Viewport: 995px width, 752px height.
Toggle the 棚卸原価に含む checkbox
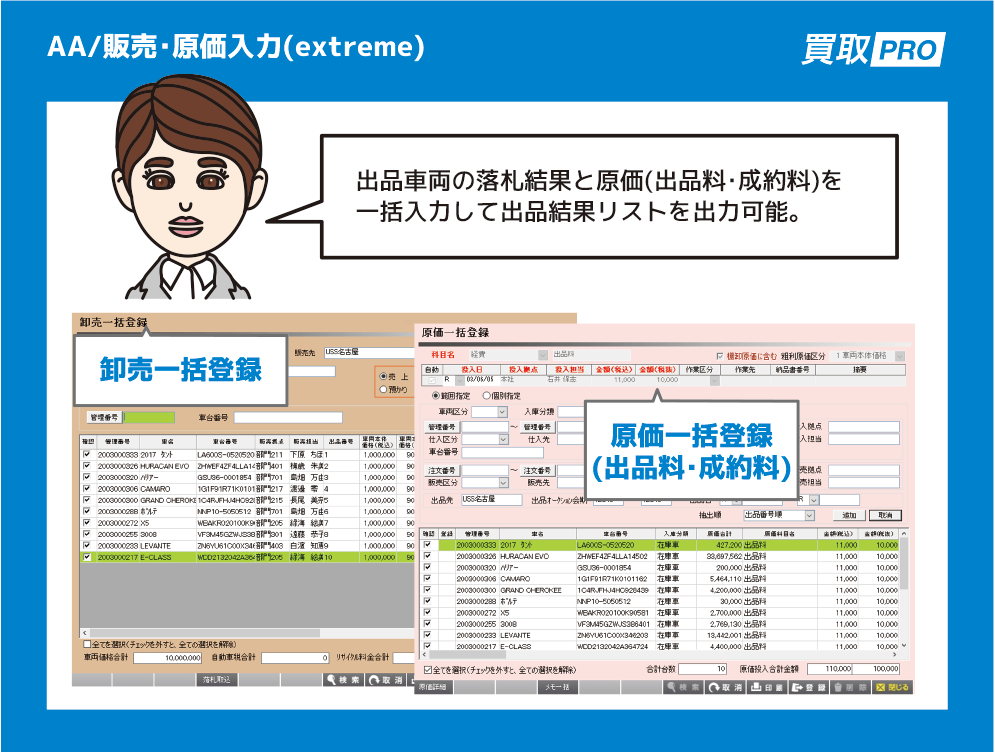coord(719,355)
